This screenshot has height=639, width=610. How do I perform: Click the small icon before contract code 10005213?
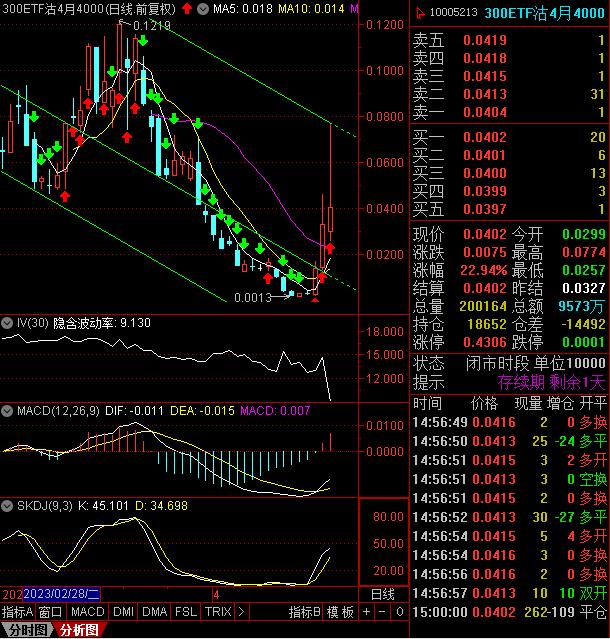pyautogui.click(x=421, y=12)
